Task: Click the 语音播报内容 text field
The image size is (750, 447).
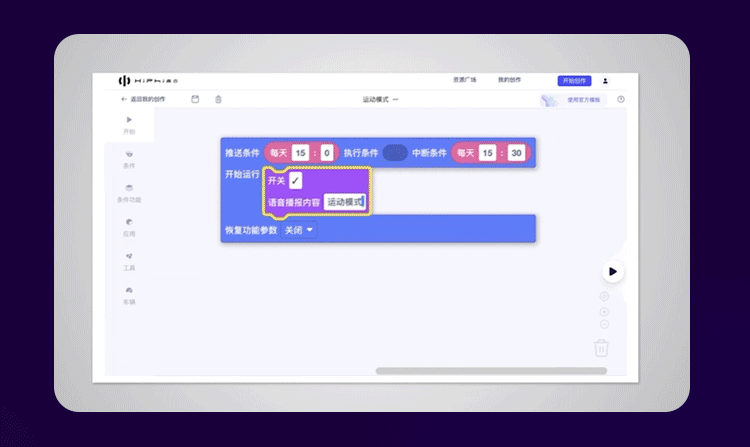Action: click(x=345, y=202)
